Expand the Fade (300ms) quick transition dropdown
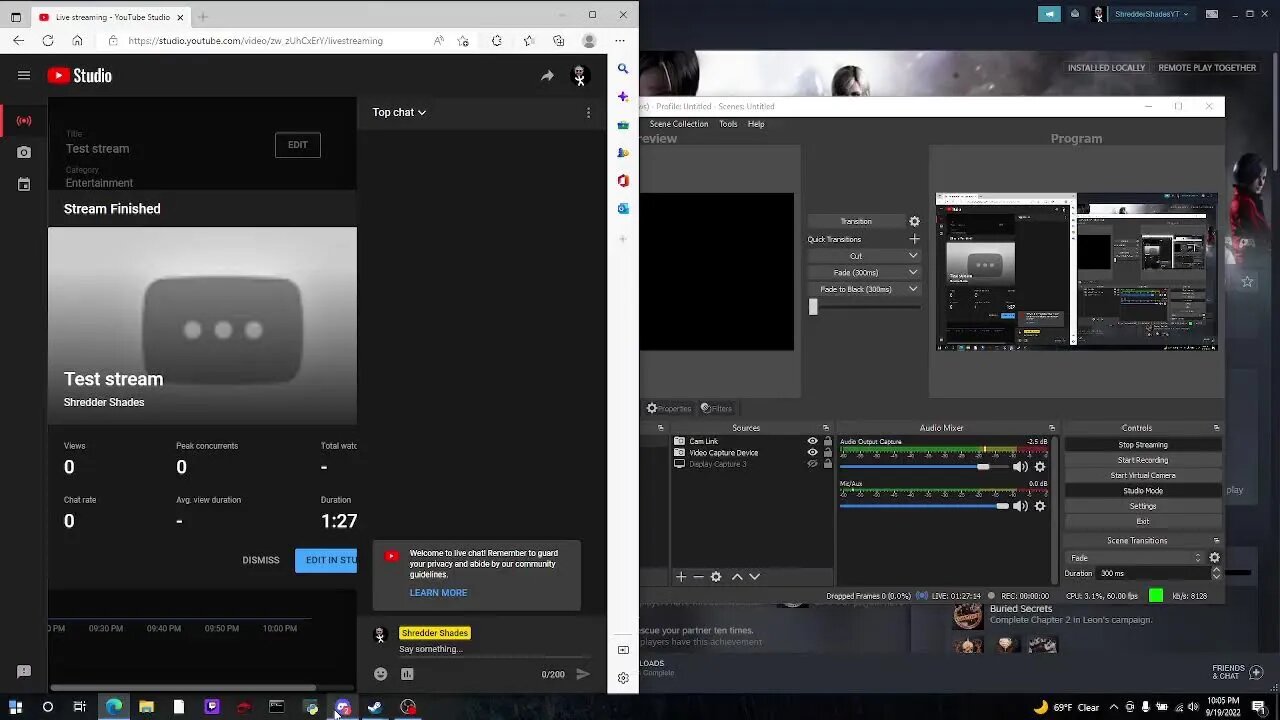The width and height of the screenshot is (1280, 720). [913, 273]
